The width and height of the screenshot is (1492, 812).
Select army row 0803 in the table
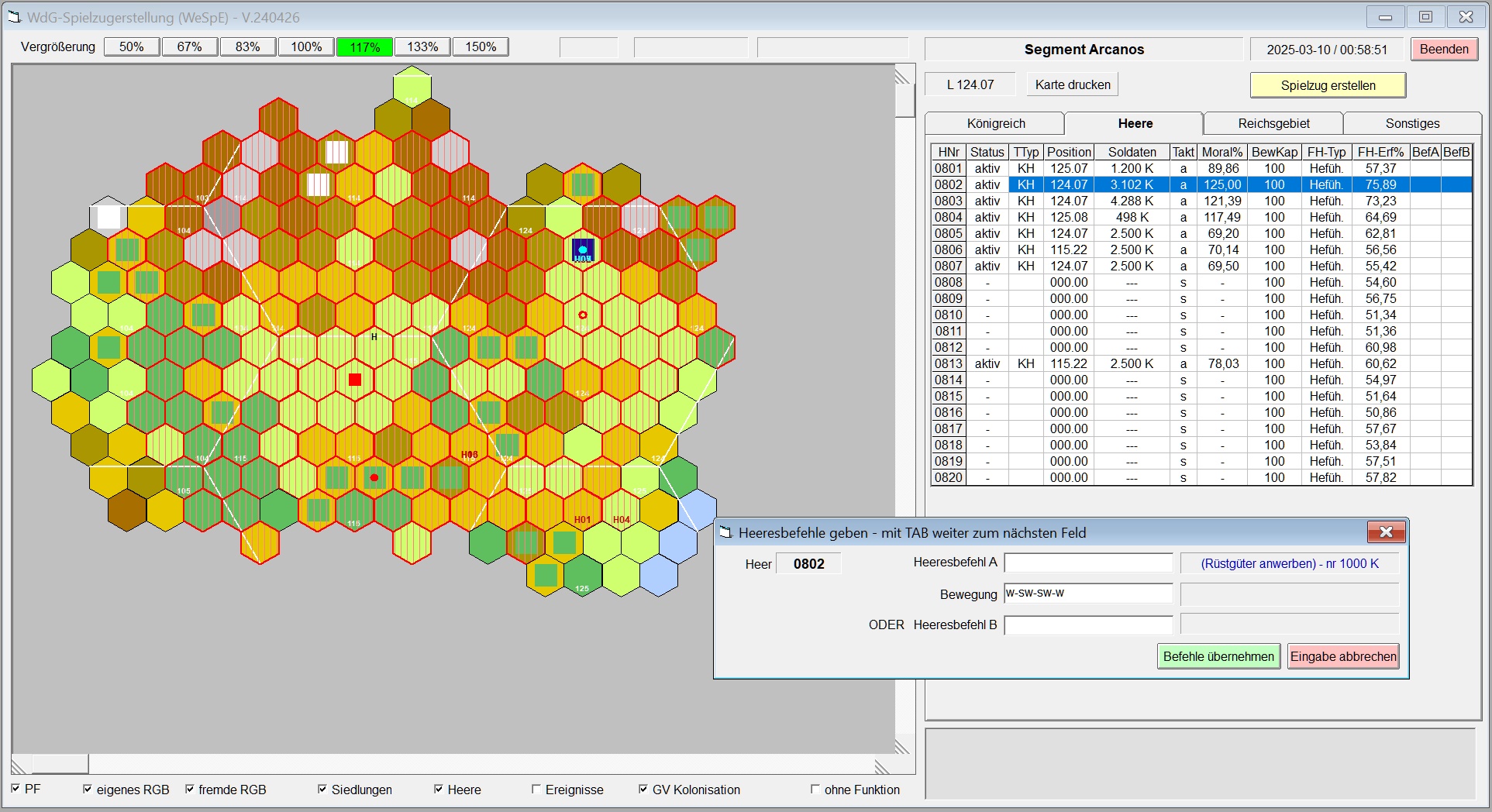click(1201, 201)
